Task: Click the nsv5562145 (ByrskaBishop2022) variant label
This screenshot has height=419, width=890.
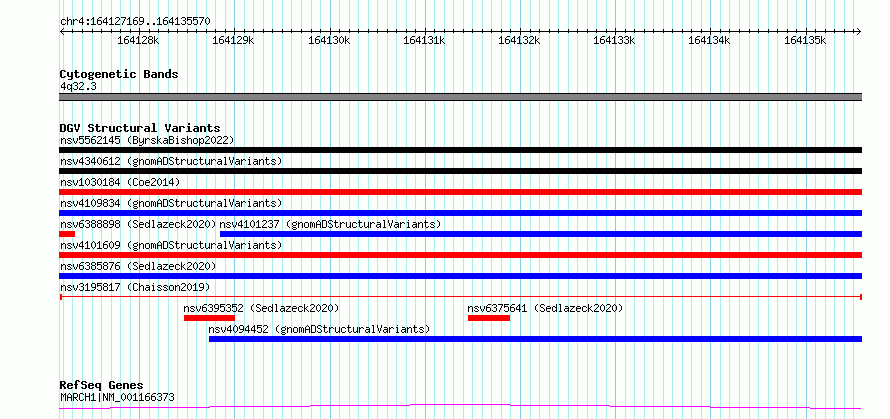Action: point(147,140)
